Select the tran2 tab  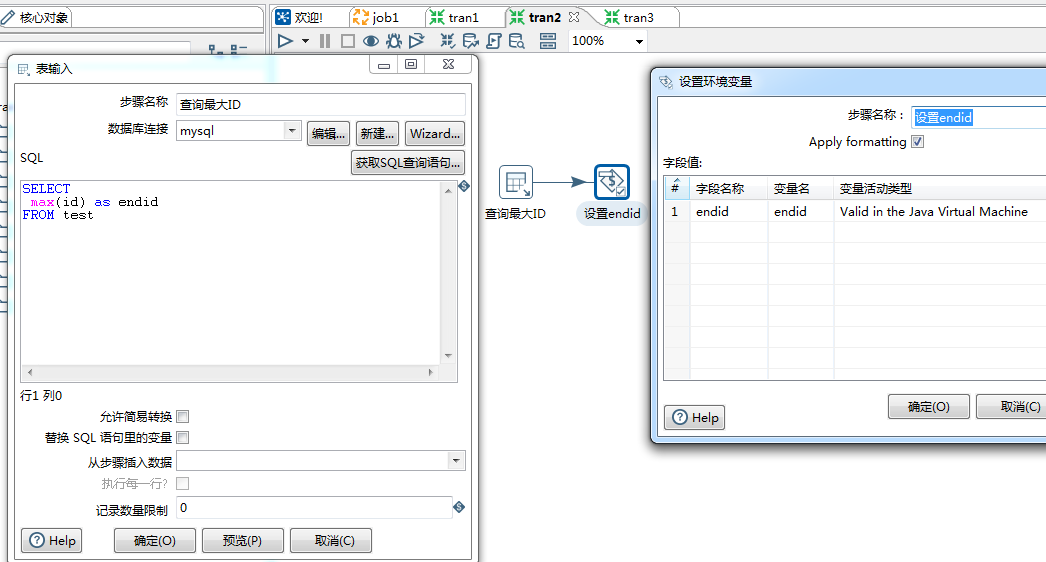[x=536, y=17]
